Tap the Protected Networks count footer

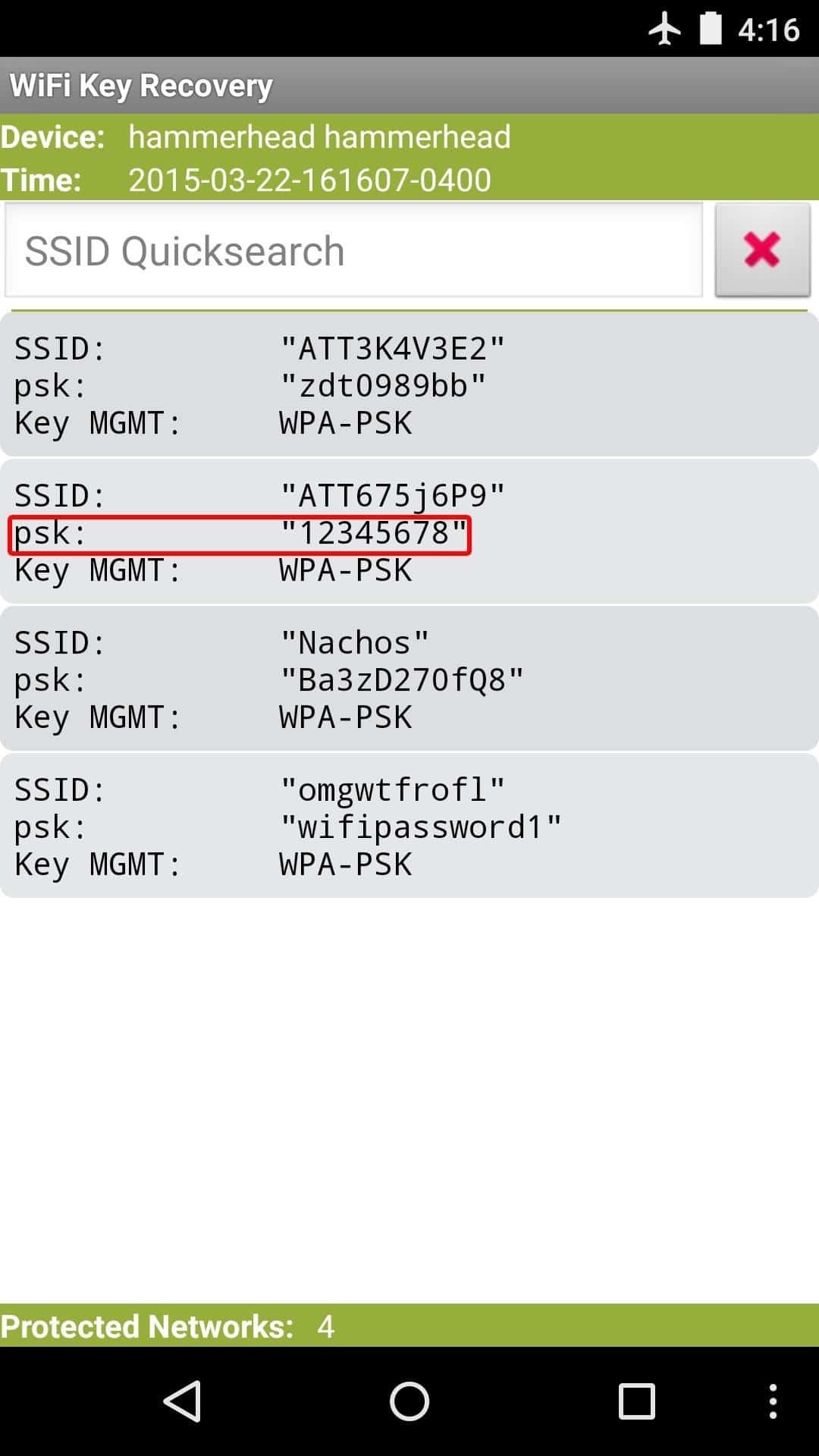[x=409, y=1326]
